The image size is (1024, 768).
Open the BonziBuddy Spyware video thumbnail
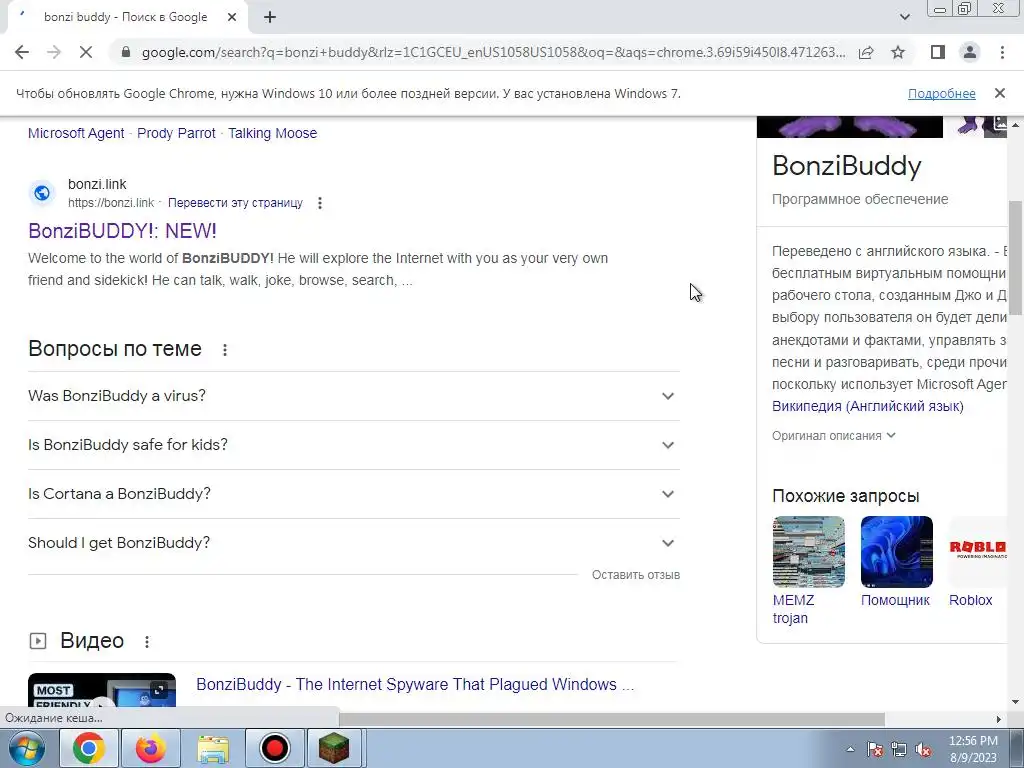coord(102,692)
